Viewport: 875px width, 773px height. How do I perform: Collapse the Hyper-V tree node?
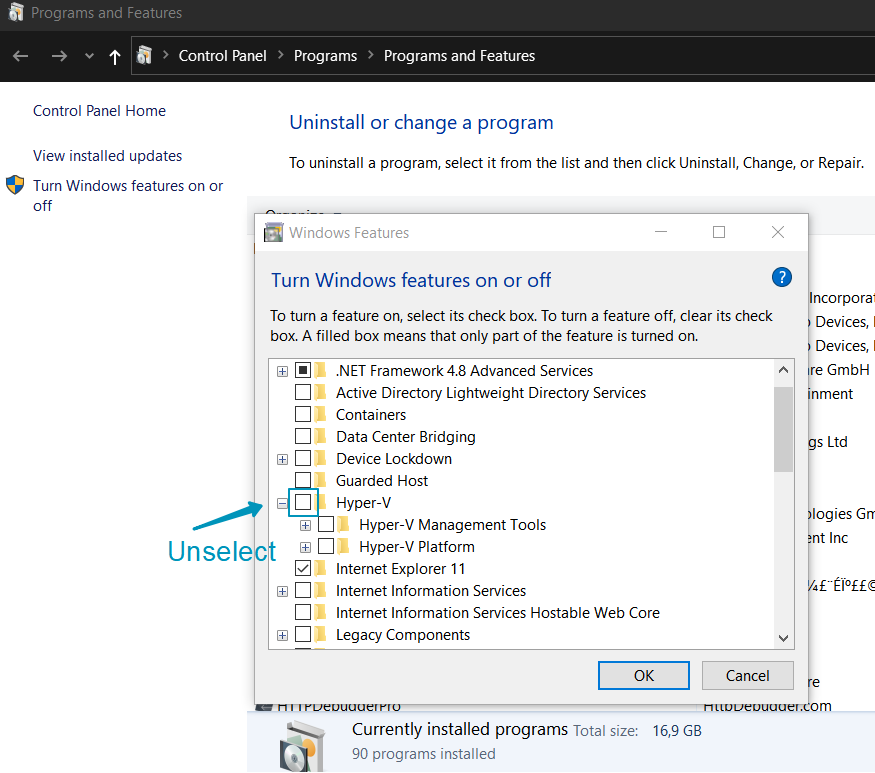tap(282, 503)
